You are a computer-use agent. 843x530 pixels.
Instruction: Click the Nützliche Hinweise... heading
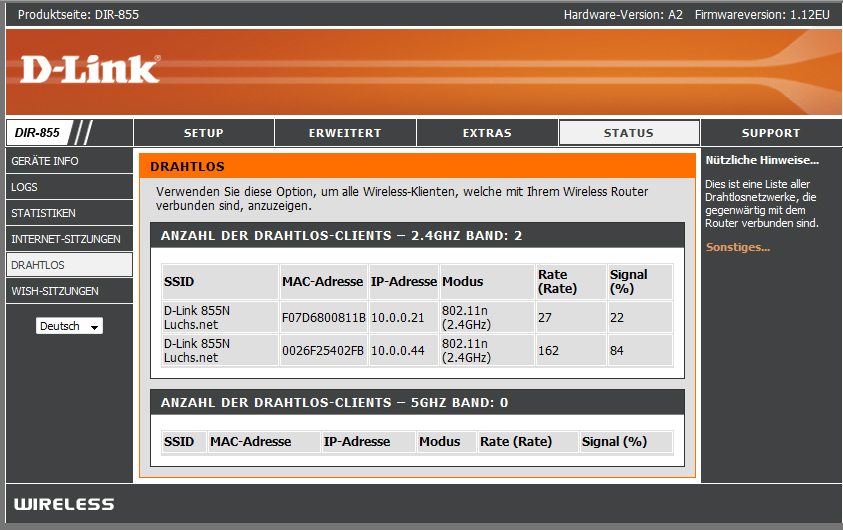pyautogui.click(x=762, y=160)
